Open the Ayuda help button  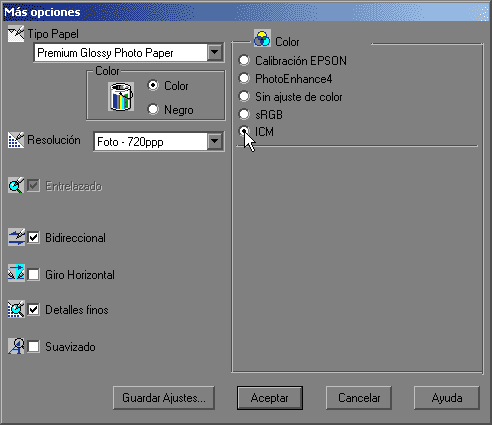pyautogui.click(x=447, y=398)
